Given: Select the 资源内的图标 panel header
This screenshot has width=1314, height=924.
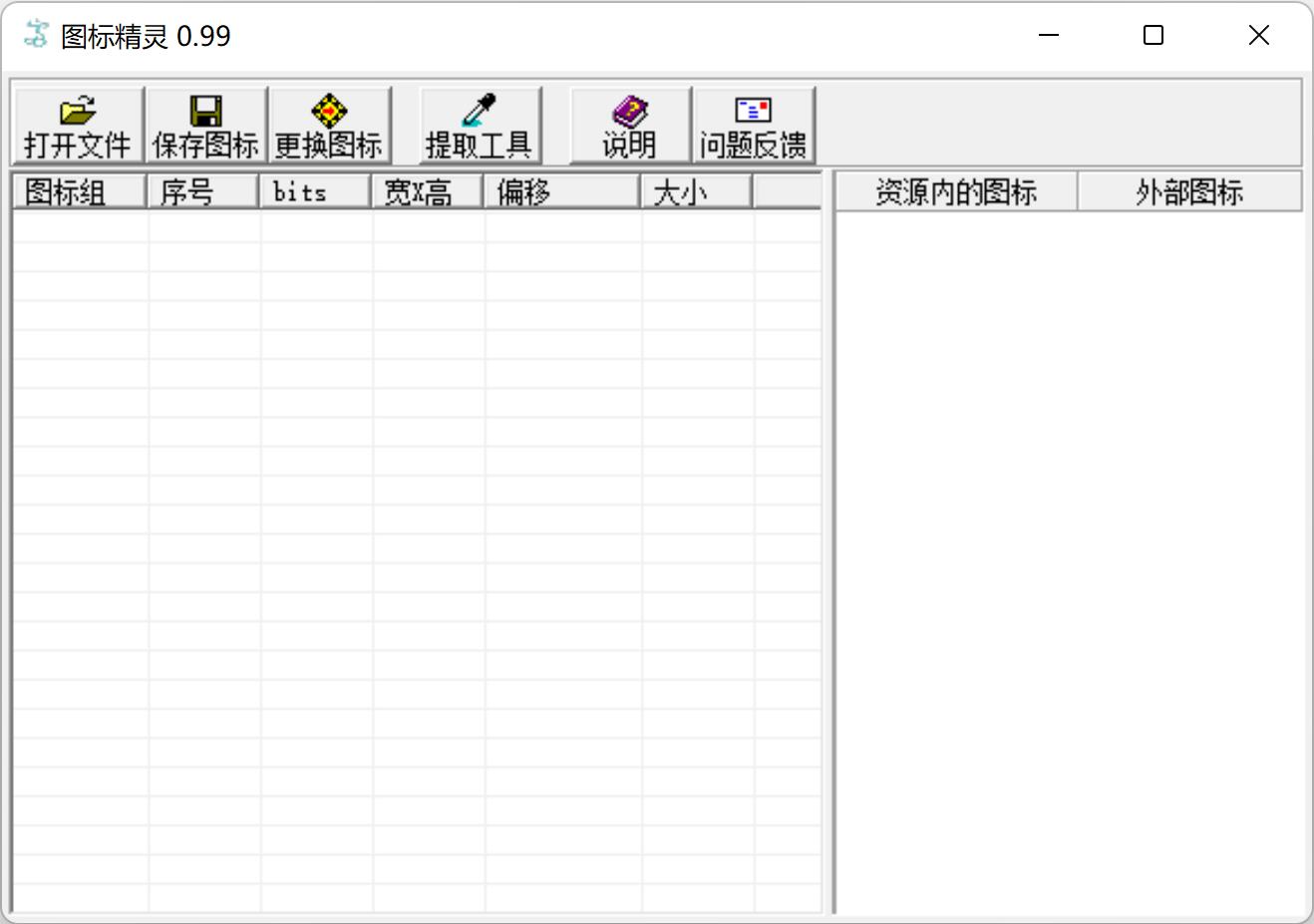Looking at the screenshot, I should (x=954, y=190).
